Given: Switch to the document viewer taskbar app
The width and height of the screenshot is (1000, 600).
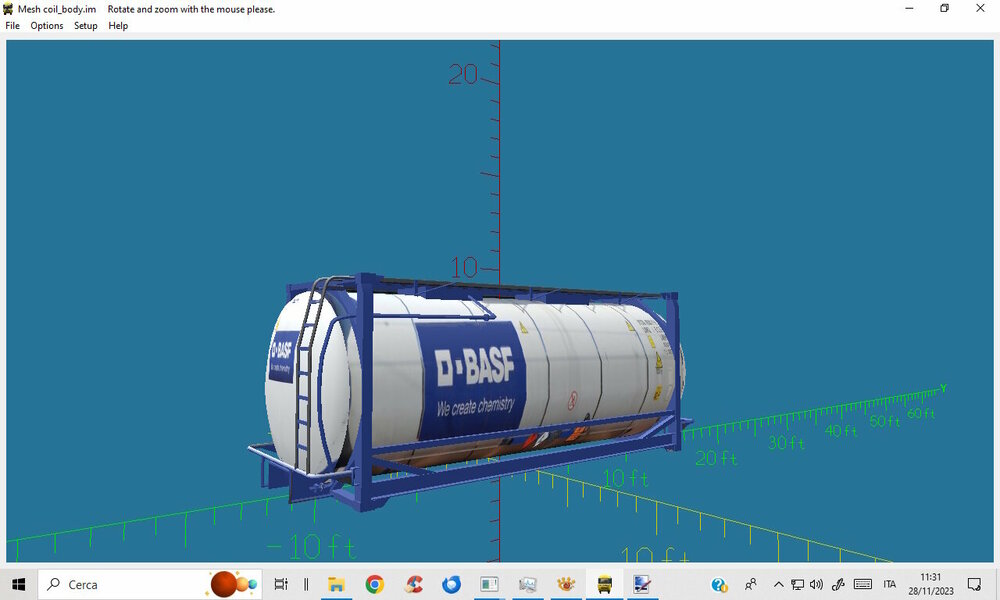Looking at the screenshot, I should 489,584.
